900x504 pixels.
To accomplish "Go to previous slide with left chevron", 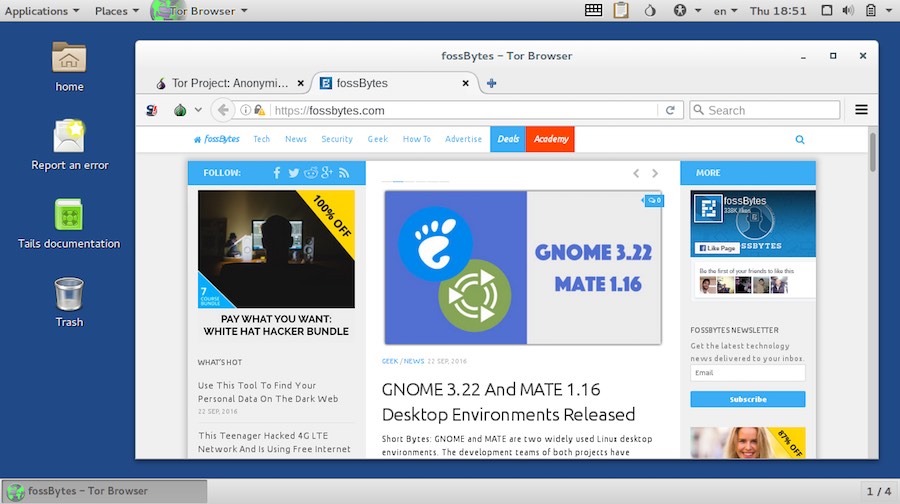I will (x=636, y=173).
